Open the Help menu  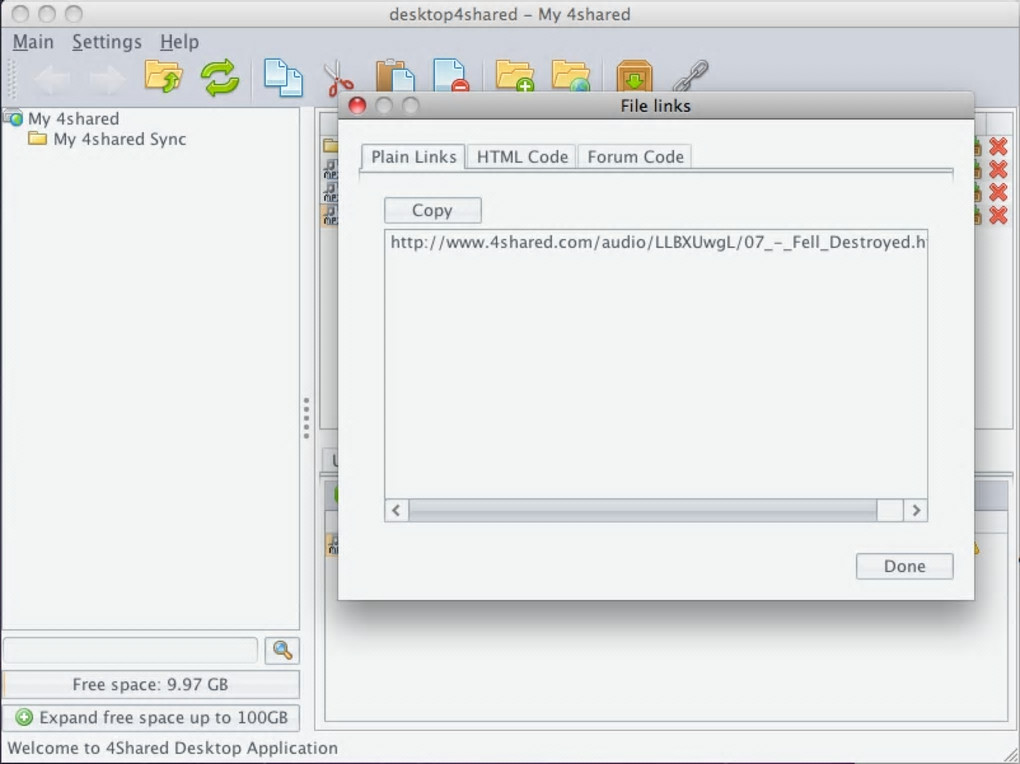pyautogui.click(x=180, y=42)
